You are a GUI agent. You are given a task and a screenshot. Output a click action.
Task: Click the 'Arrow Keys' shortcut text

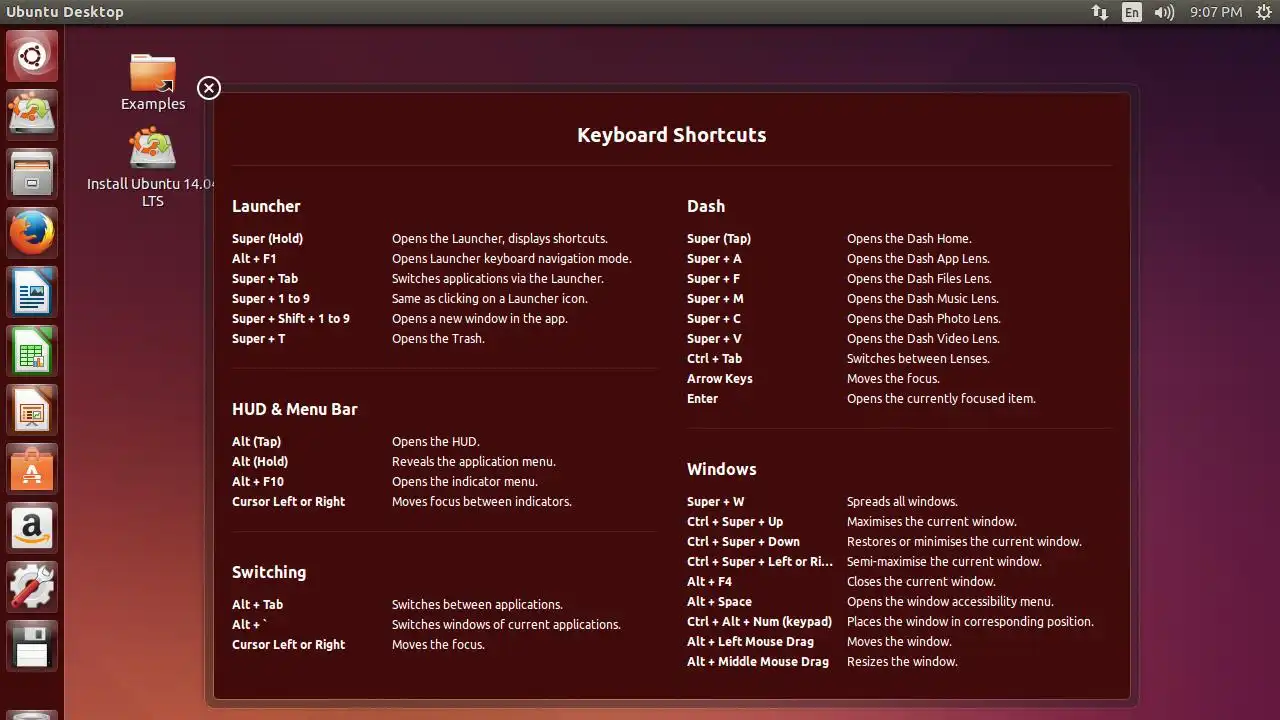pos(720,379)
